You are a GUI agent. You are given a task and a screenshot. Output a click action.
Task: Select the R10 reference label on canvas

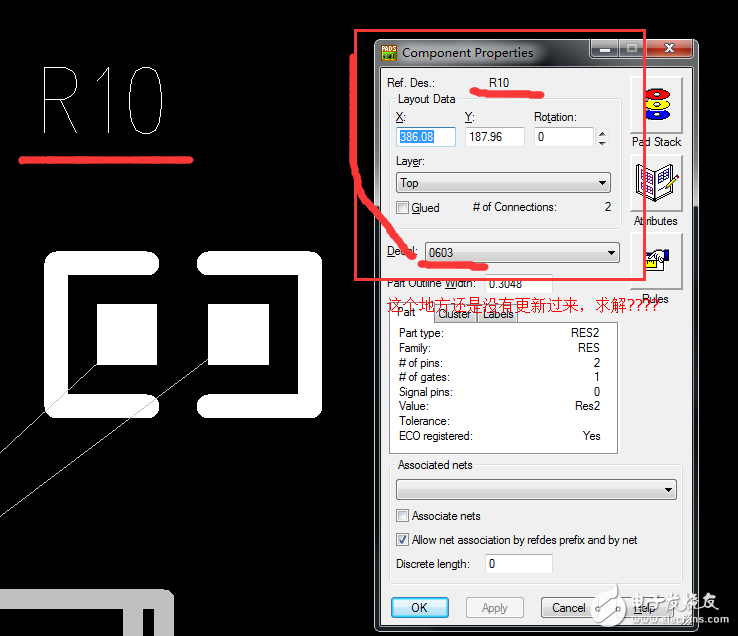(103, 100)
